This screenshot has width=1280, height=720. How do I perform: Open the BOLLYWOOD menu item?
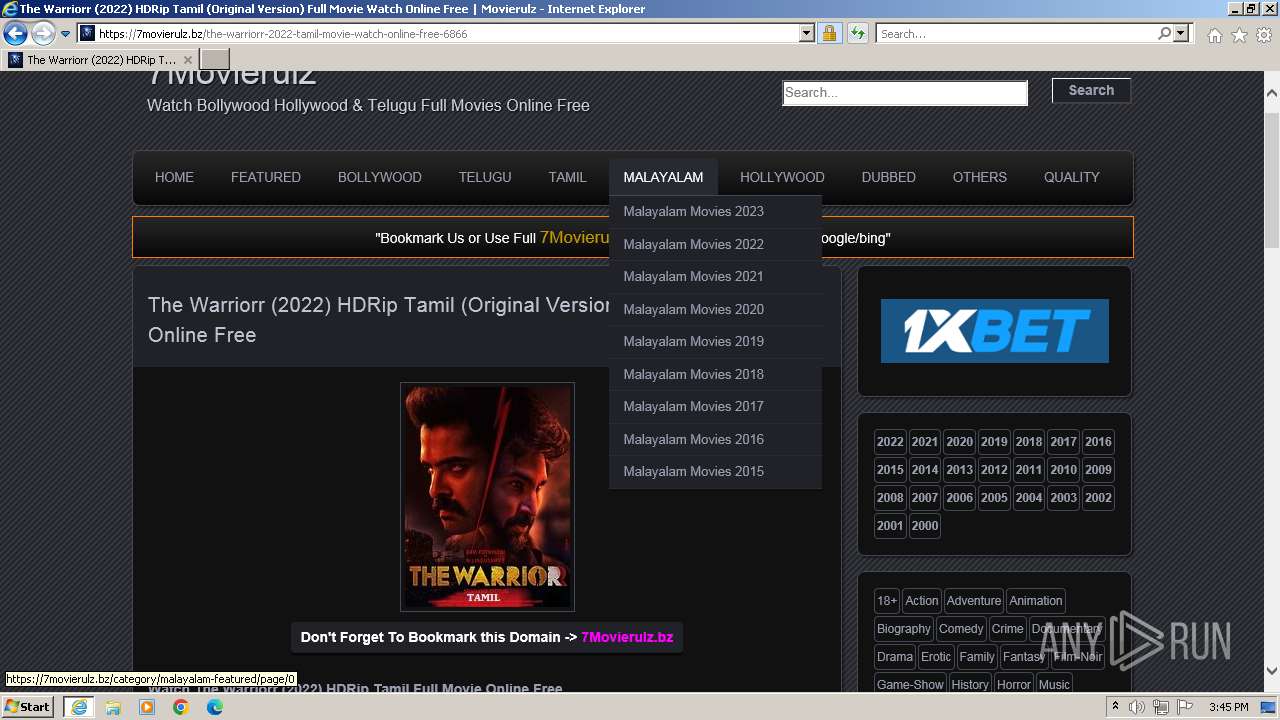point(380,177)
